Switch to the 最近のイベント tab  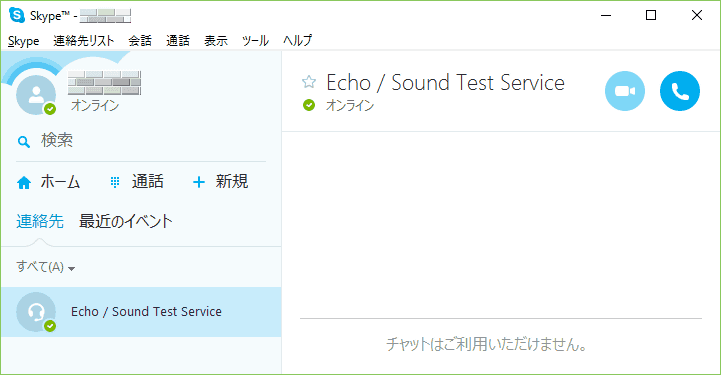(126, 222)
